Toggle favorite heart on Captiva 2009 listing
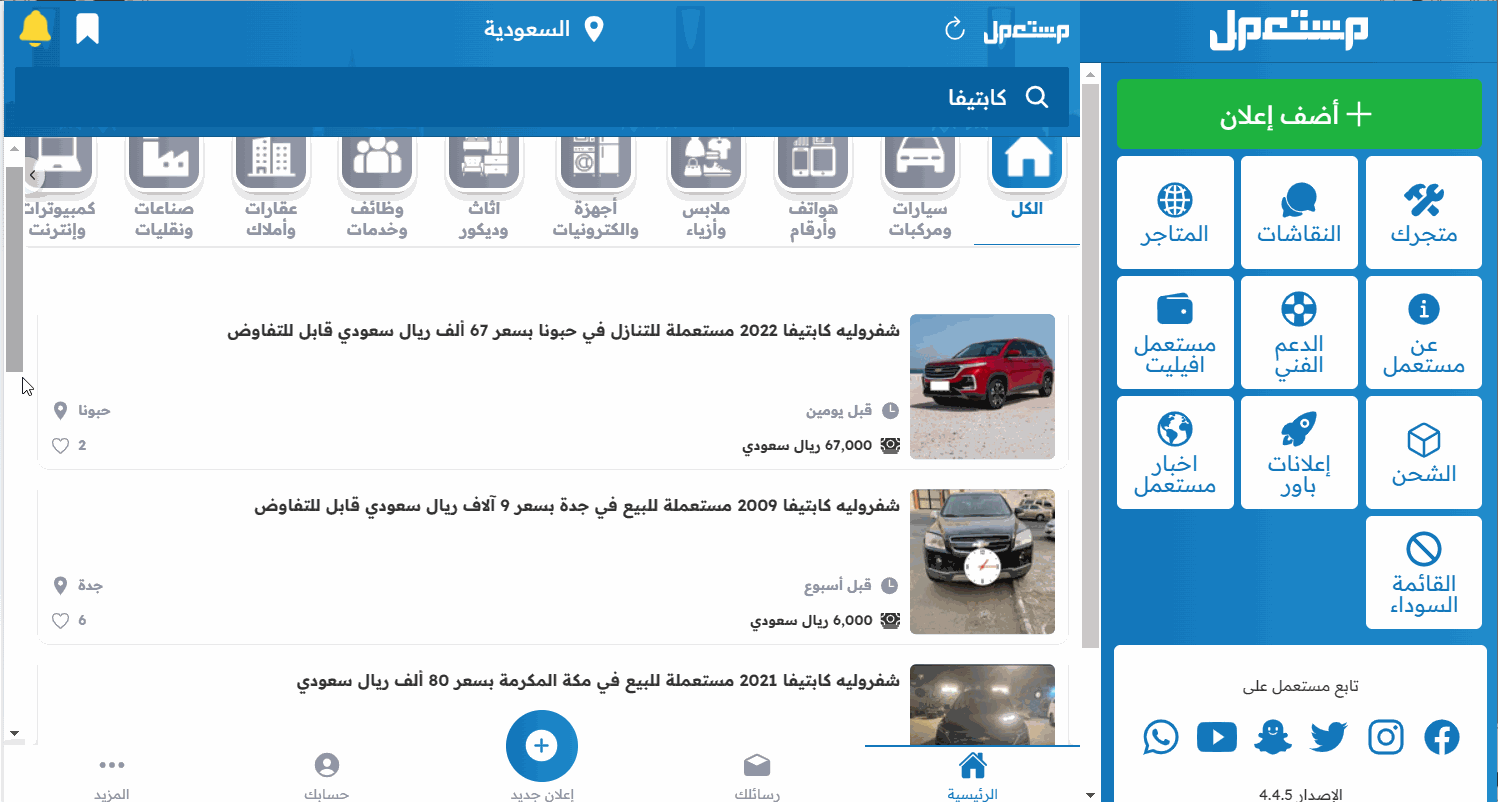 (x=60, y=621)
